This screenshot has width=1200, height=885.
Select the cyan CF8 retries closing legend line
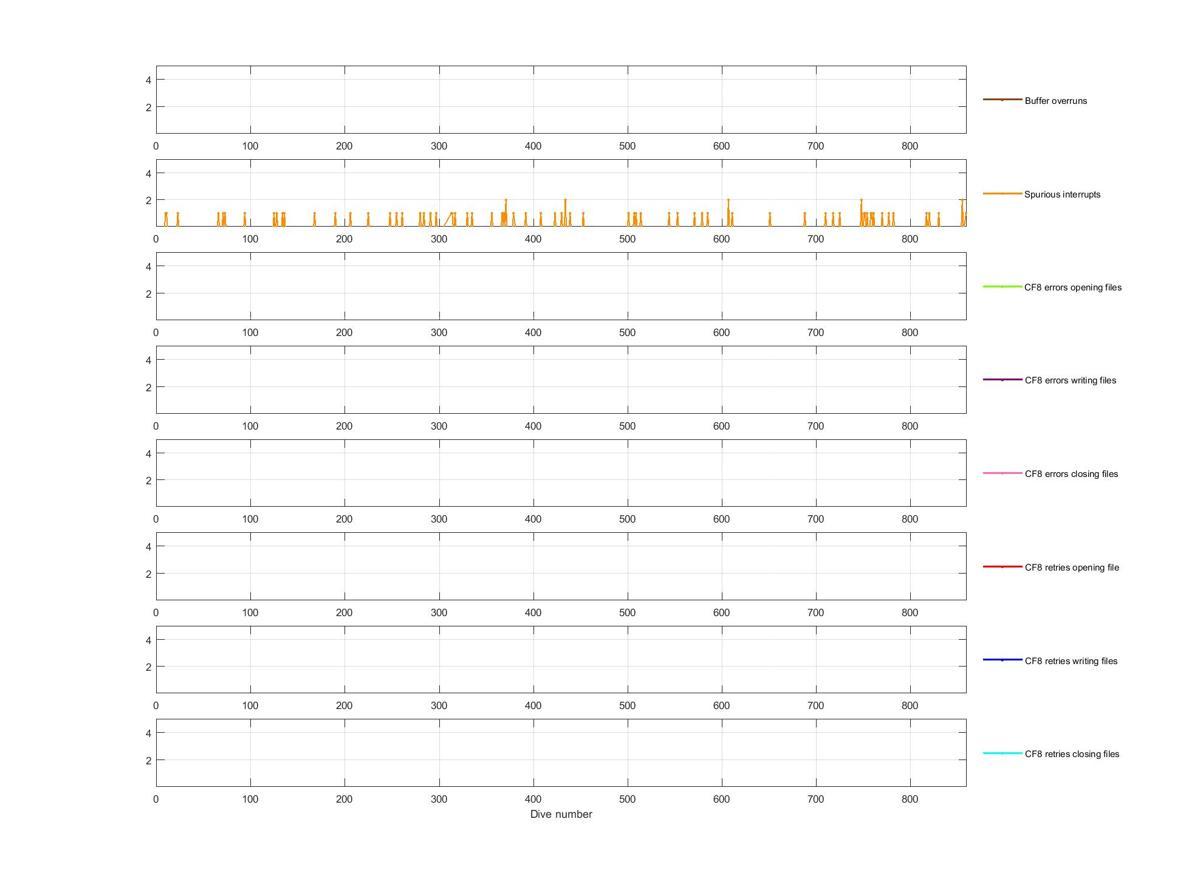pos(1002,753)
